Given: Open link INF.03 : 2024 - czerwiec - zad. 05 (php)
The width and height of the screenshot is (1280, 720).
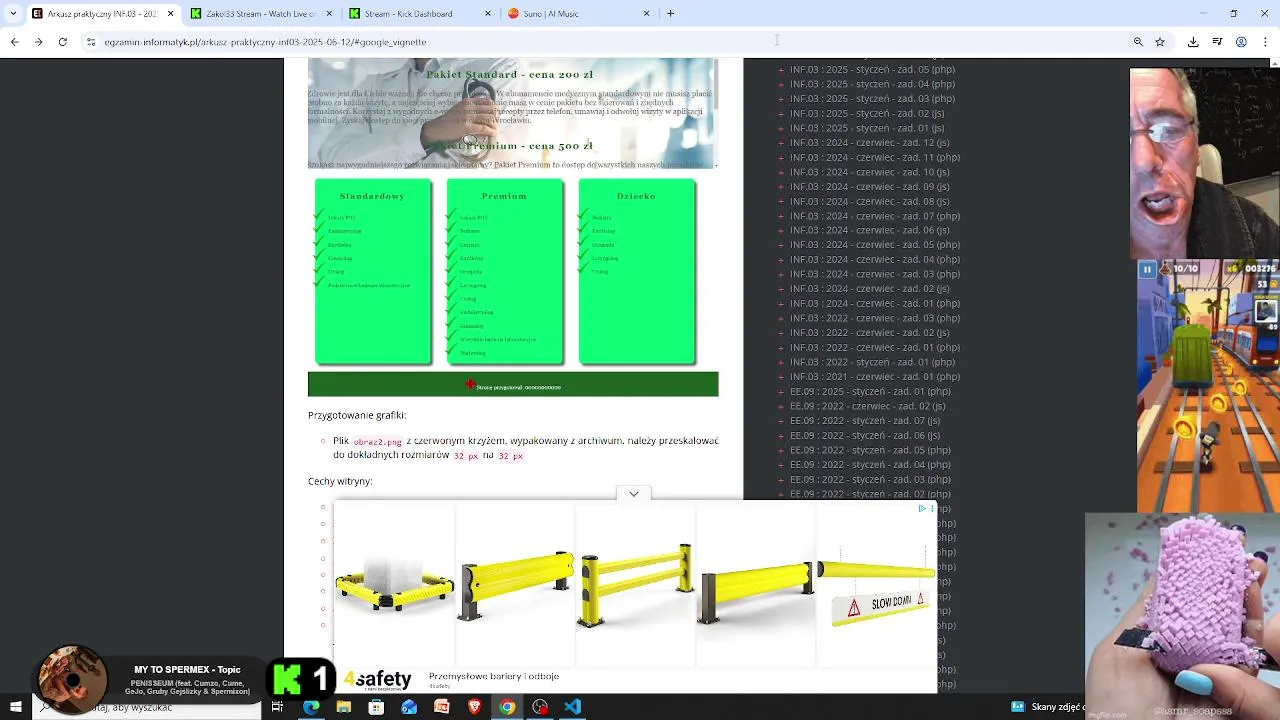Looking at the screenshot, I should click(875, 245).
